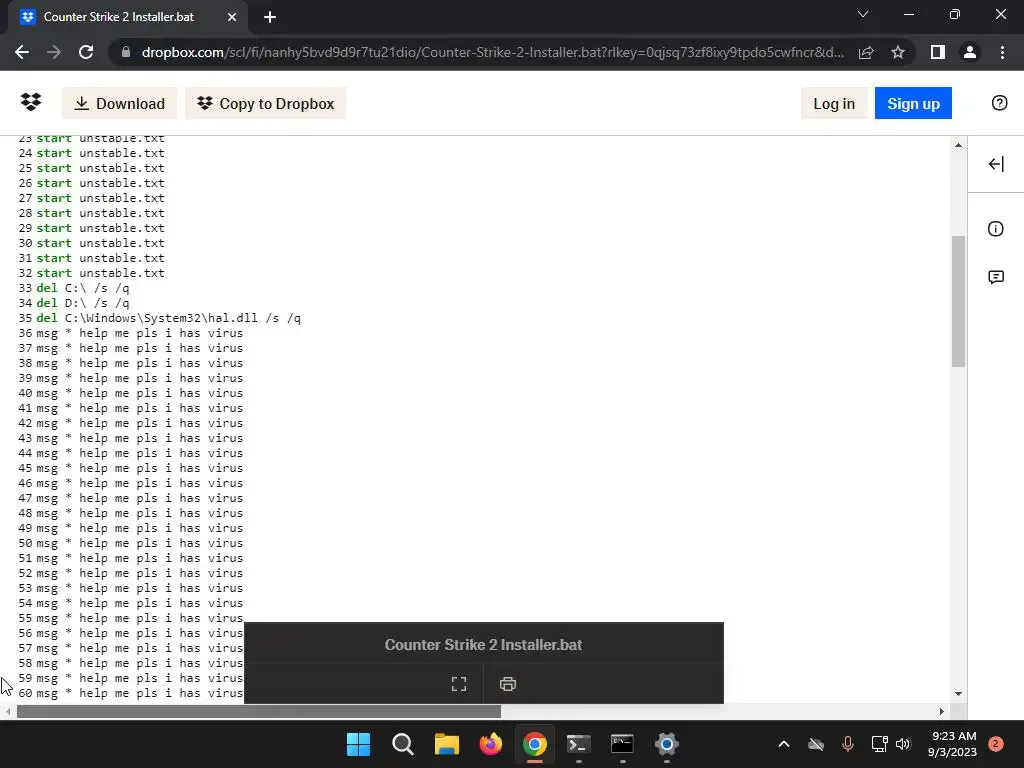Click line 35 deleting hal.dll
The width and height of the screenshot is (1024, 768).
tap(168, 318)
